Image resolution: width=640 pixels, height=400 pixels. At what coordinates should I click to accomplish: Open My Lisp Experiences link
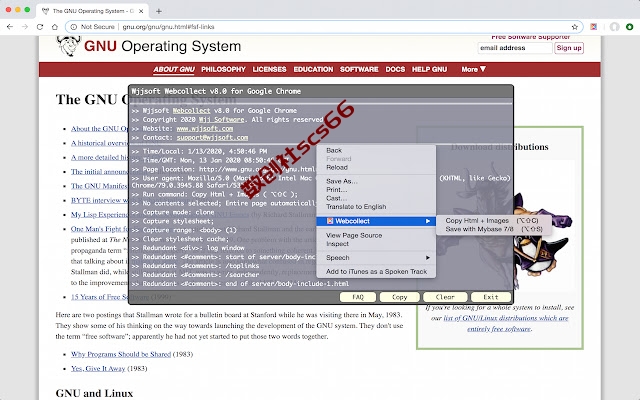coord(100,214)
